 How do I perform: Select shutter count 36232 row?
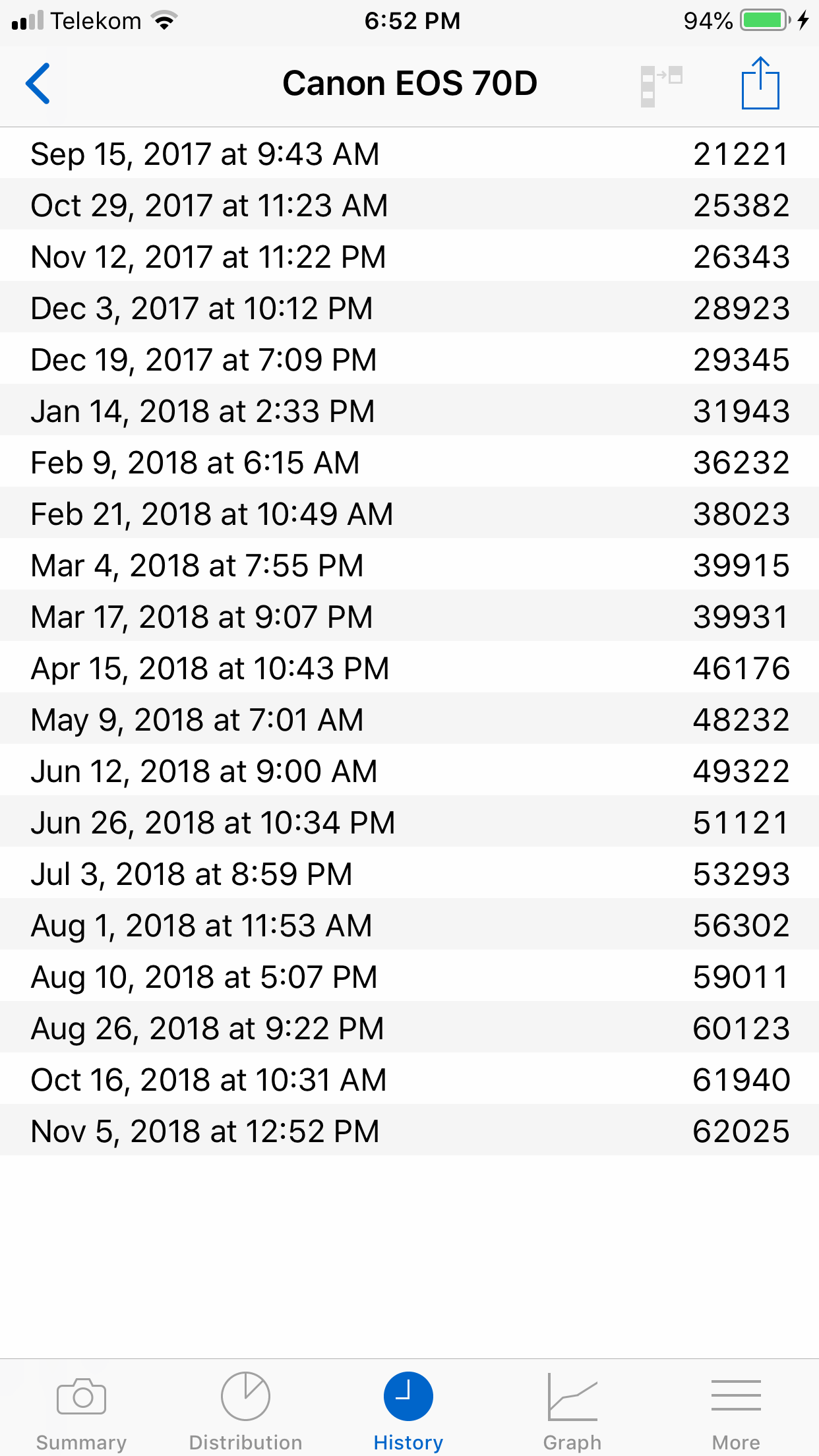click(409, 462)
